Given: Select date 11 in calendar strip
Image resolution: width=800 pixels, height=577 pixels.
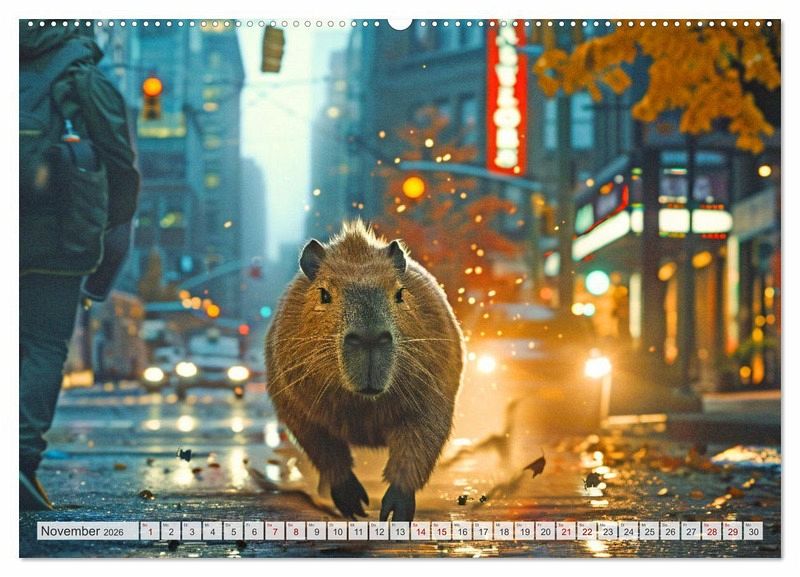Looking at the screenshot, I should tap(358, 531).
